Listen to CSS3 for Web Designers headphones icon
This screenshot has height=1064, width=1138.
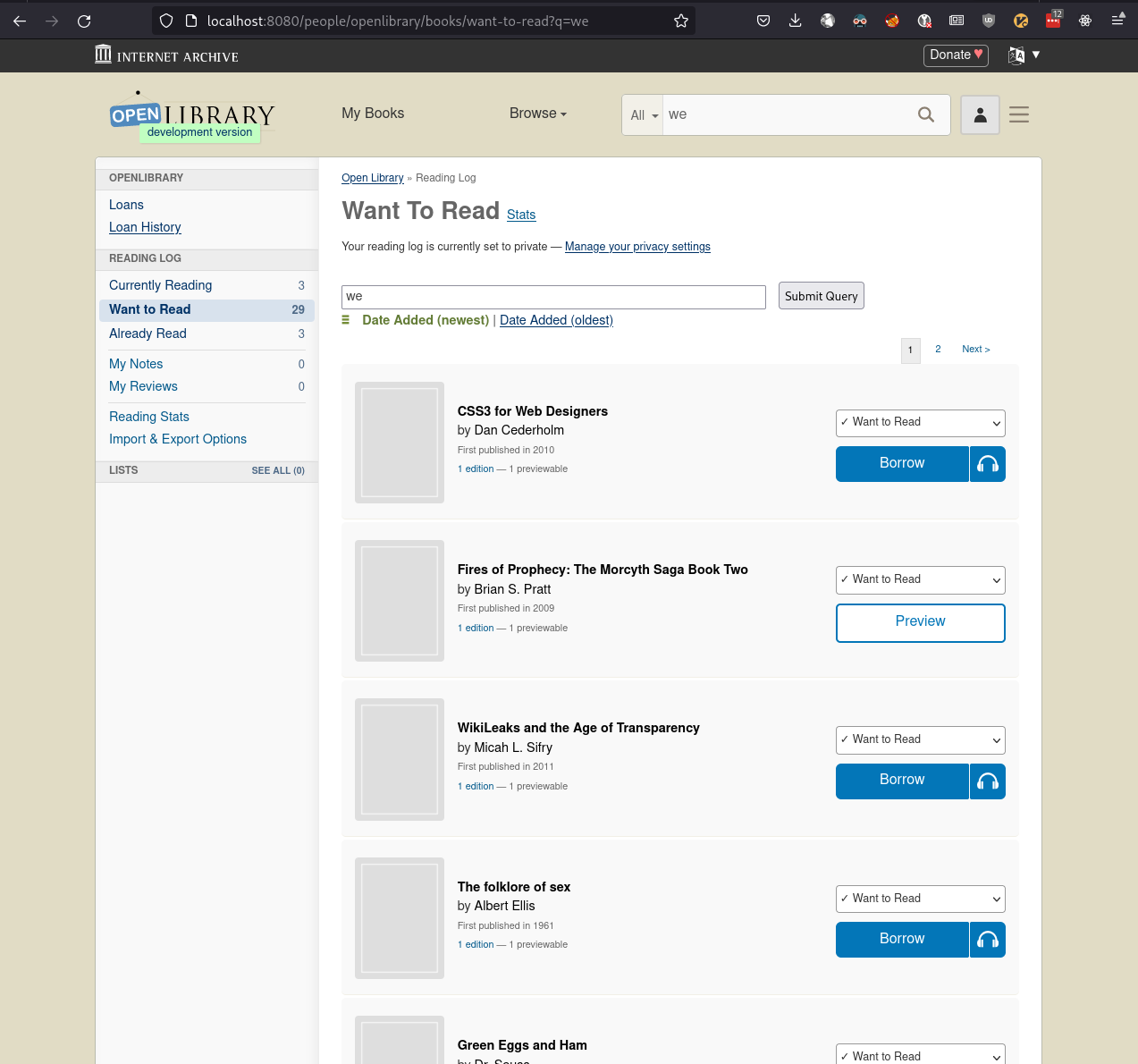click(988, 464)
